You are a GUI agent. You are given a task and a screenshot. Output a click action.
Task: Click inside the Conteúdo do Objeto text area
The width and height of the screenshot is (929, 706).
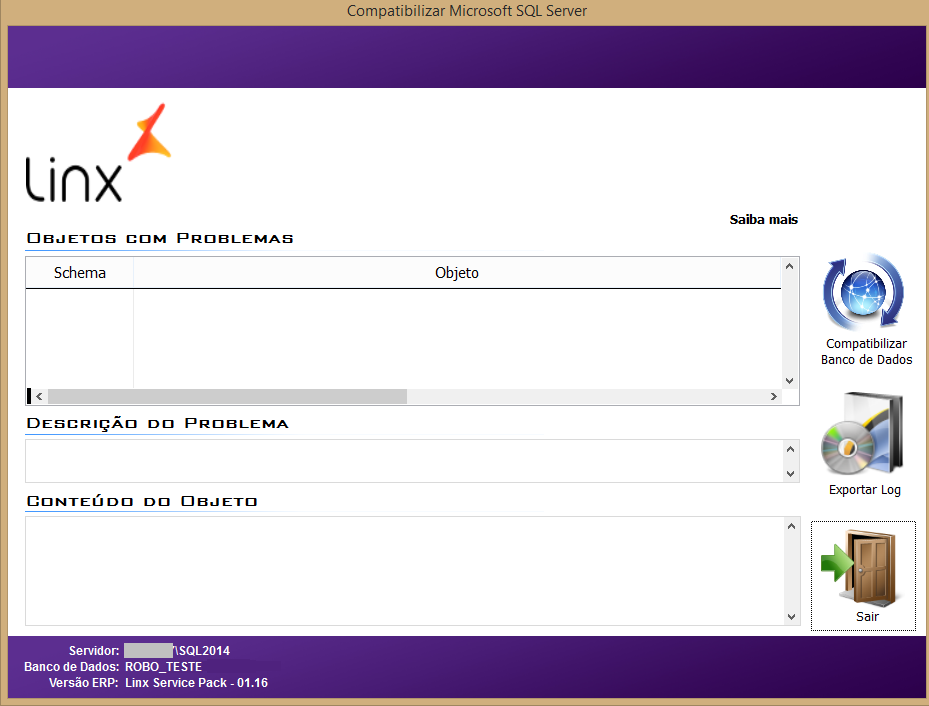coord(404,571)
